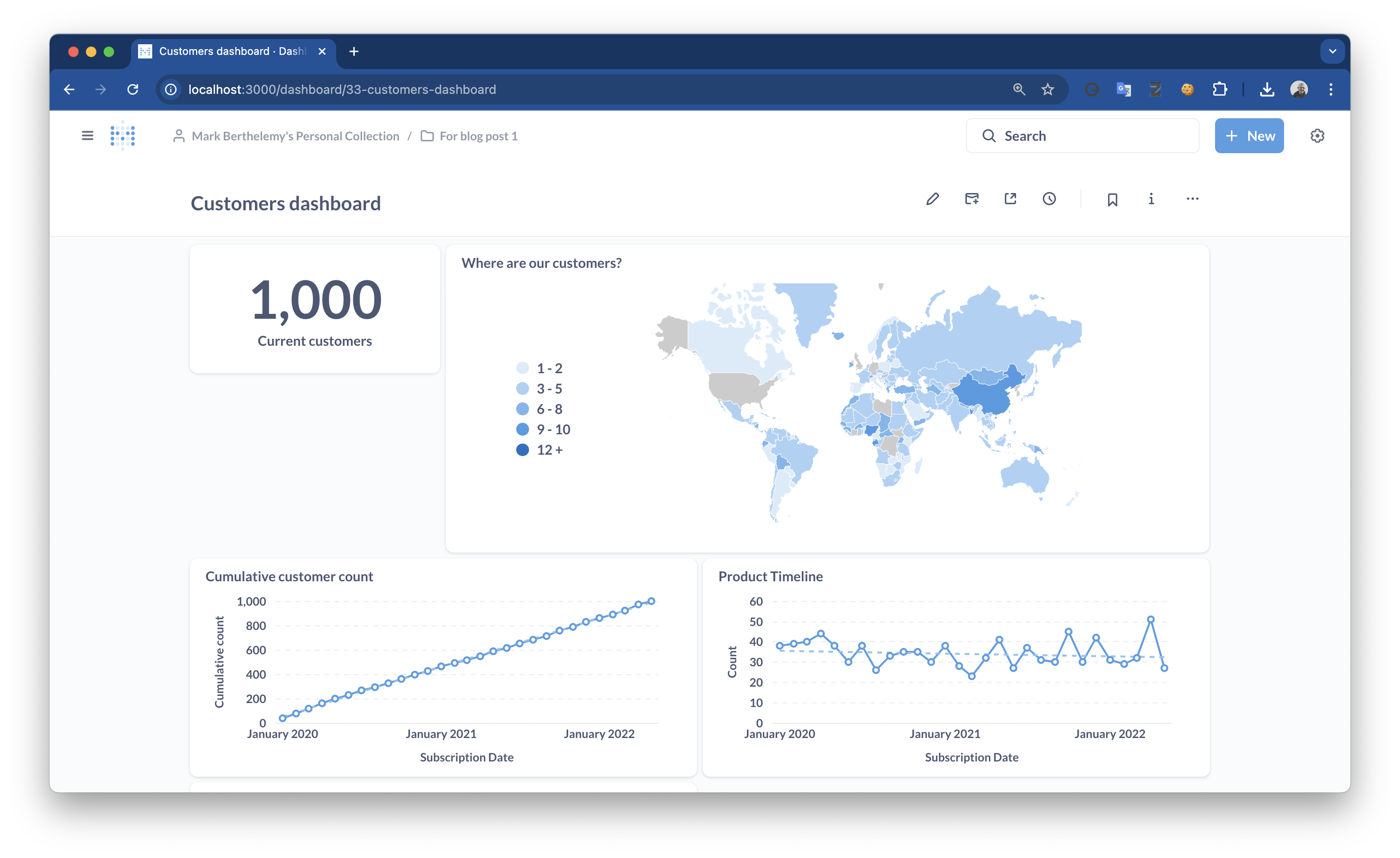
Task: Open the auto-refresh clock icon
Action: click(1049, 199)
